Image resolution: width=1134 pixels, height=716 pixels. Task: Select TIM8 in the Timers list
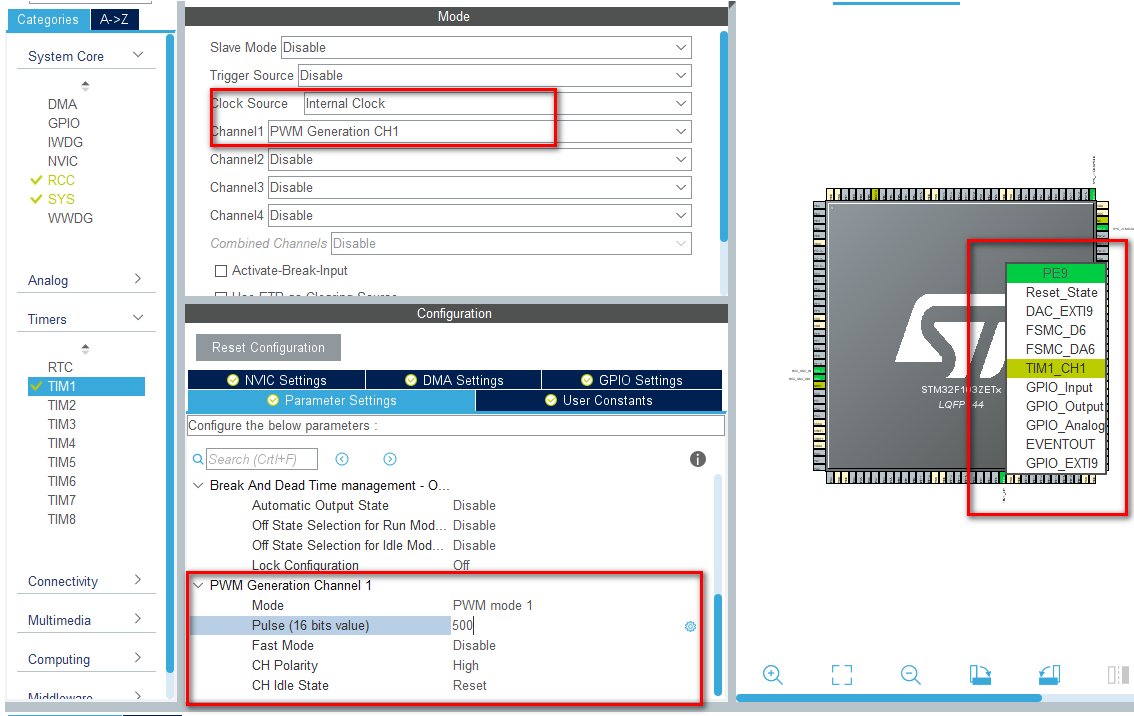point(61,519)
